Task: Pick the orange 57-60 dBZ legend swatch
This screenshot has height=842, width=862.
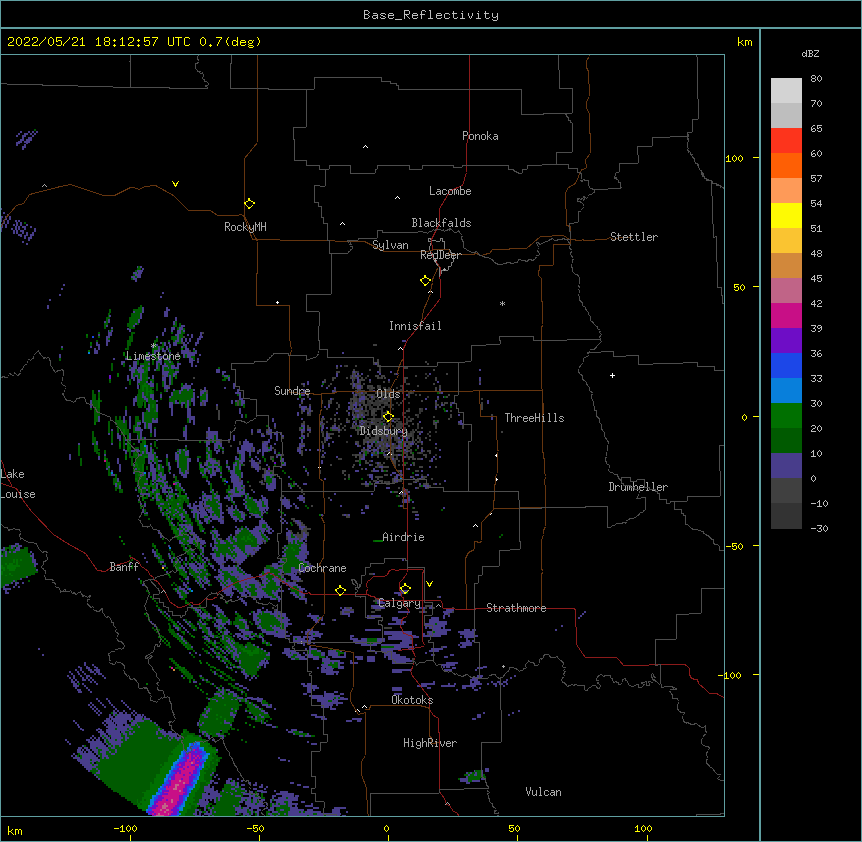Action: (x=786, y=165)
